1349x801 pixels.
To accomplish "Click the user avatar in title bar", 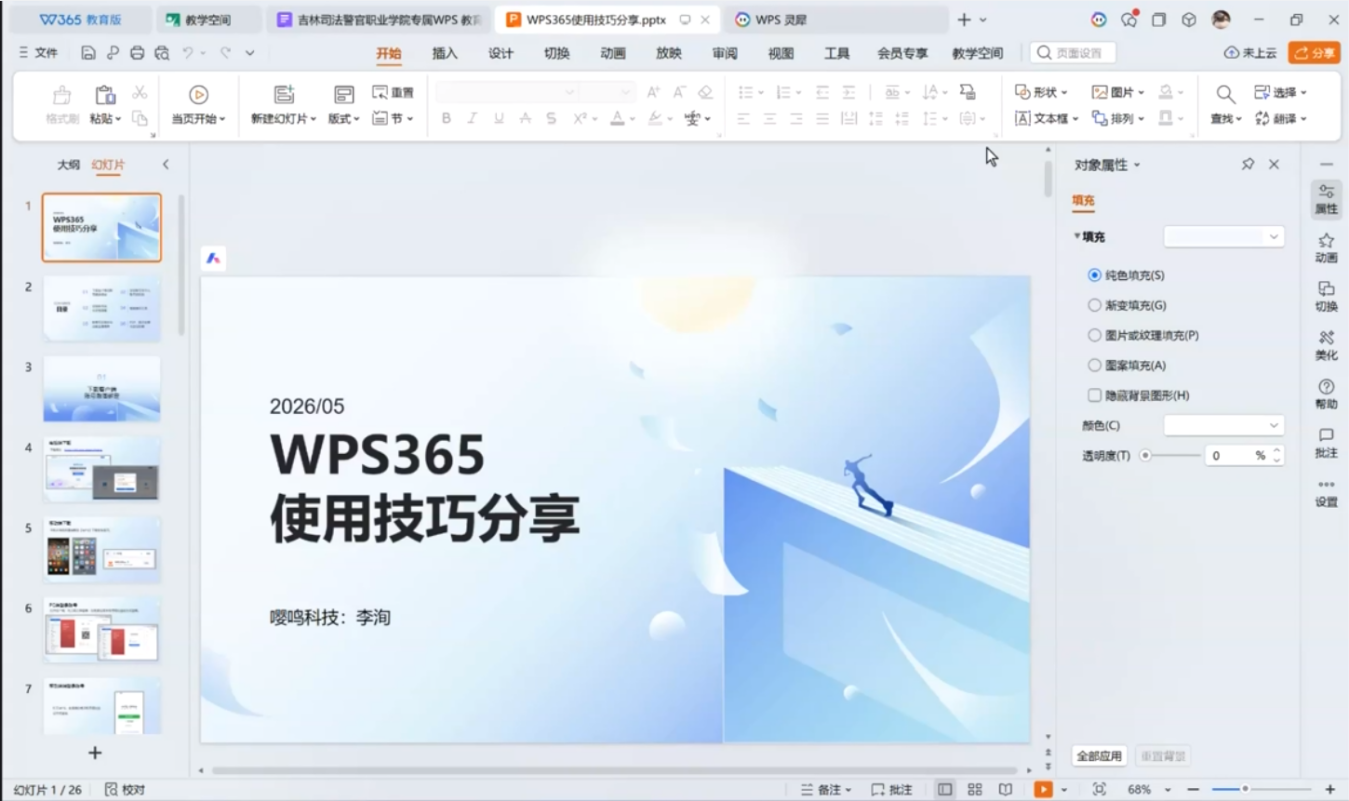I will click(1221, 19).
